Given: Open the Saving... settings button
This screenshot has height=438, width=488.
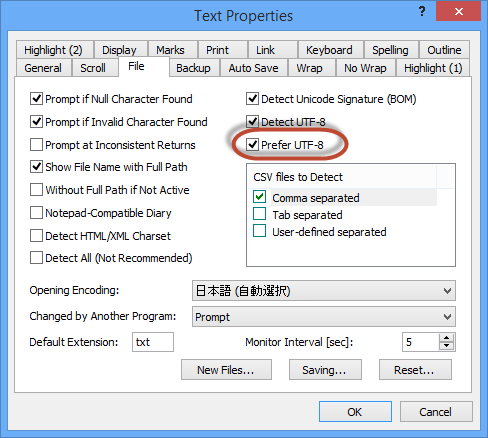Looking at the screenshot, I should (x=325, y=370).
